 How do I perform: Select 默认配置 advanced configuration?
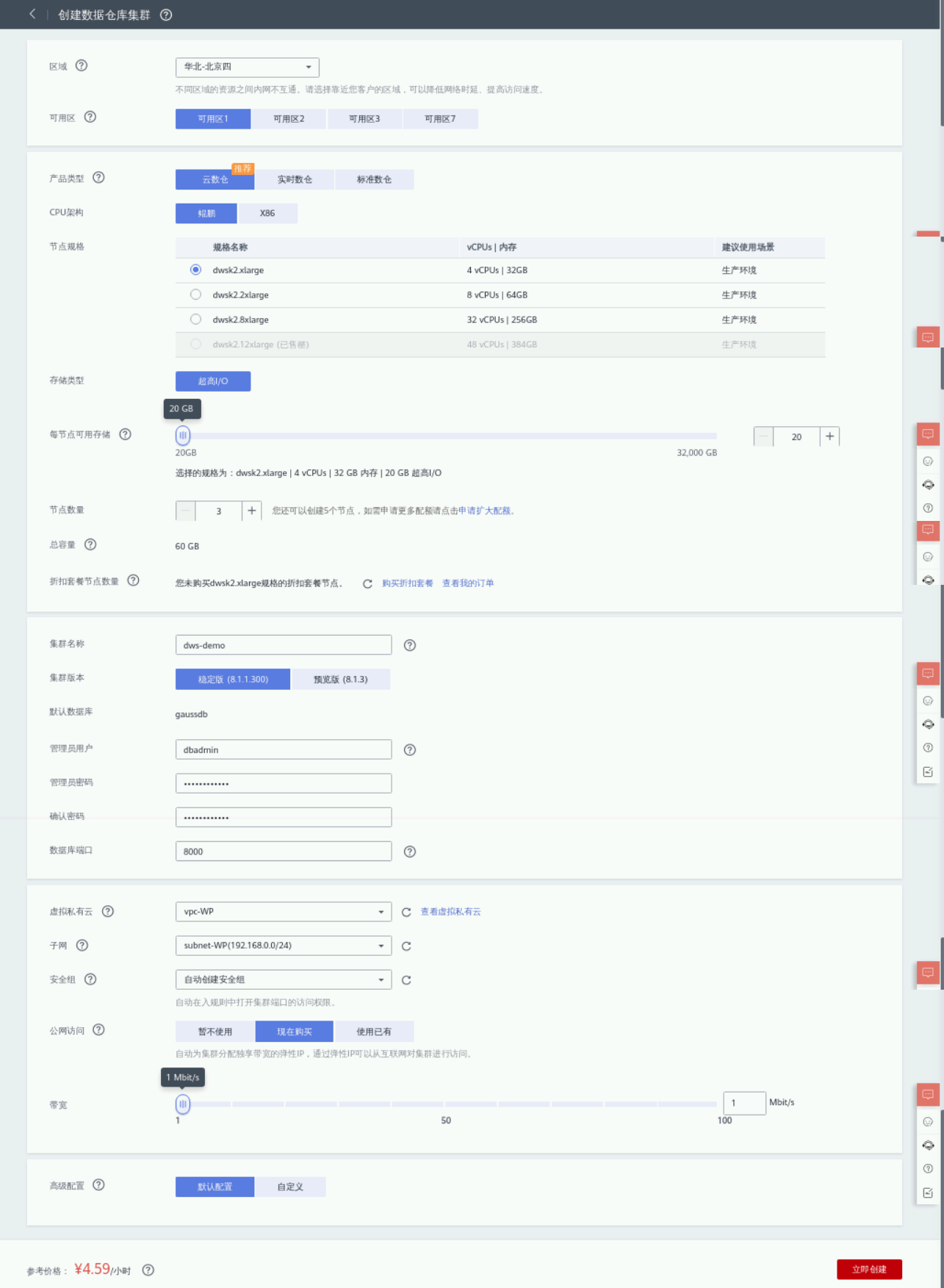click(215, 1187)
